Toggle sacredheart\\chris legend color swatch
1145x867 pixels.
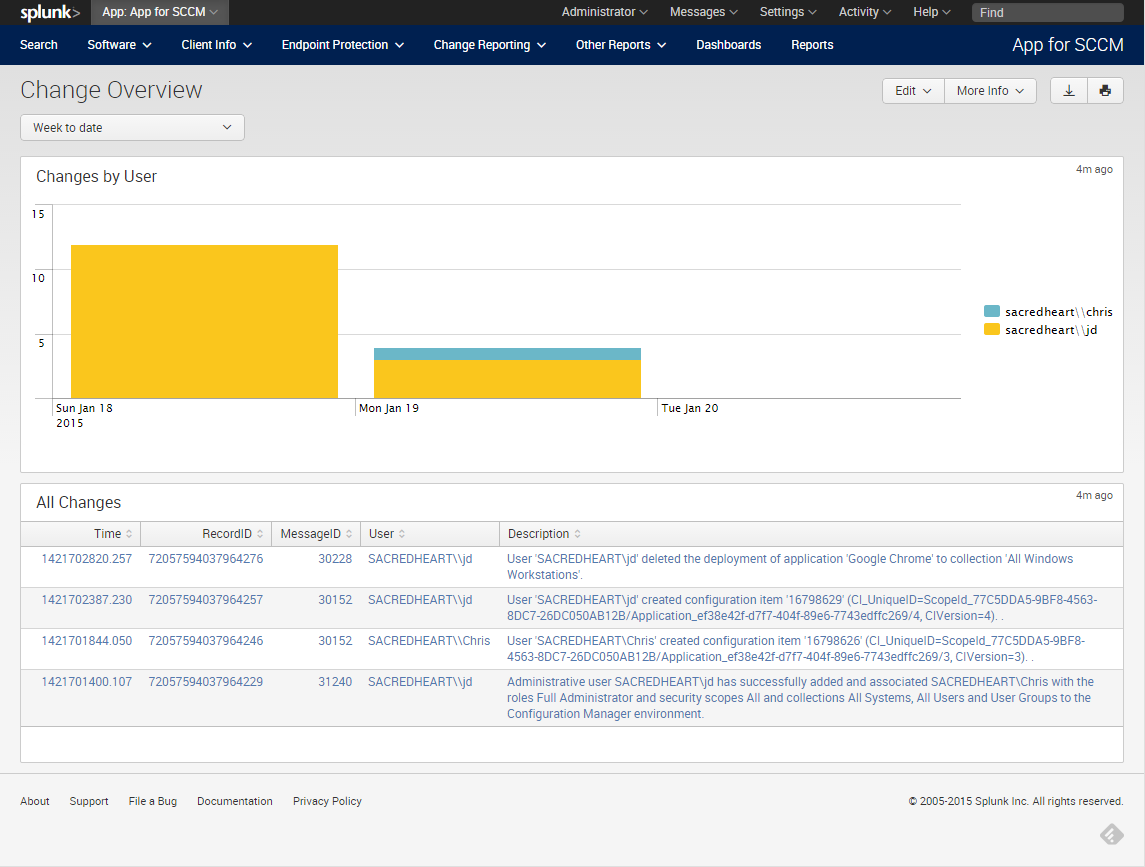(992, 311)
